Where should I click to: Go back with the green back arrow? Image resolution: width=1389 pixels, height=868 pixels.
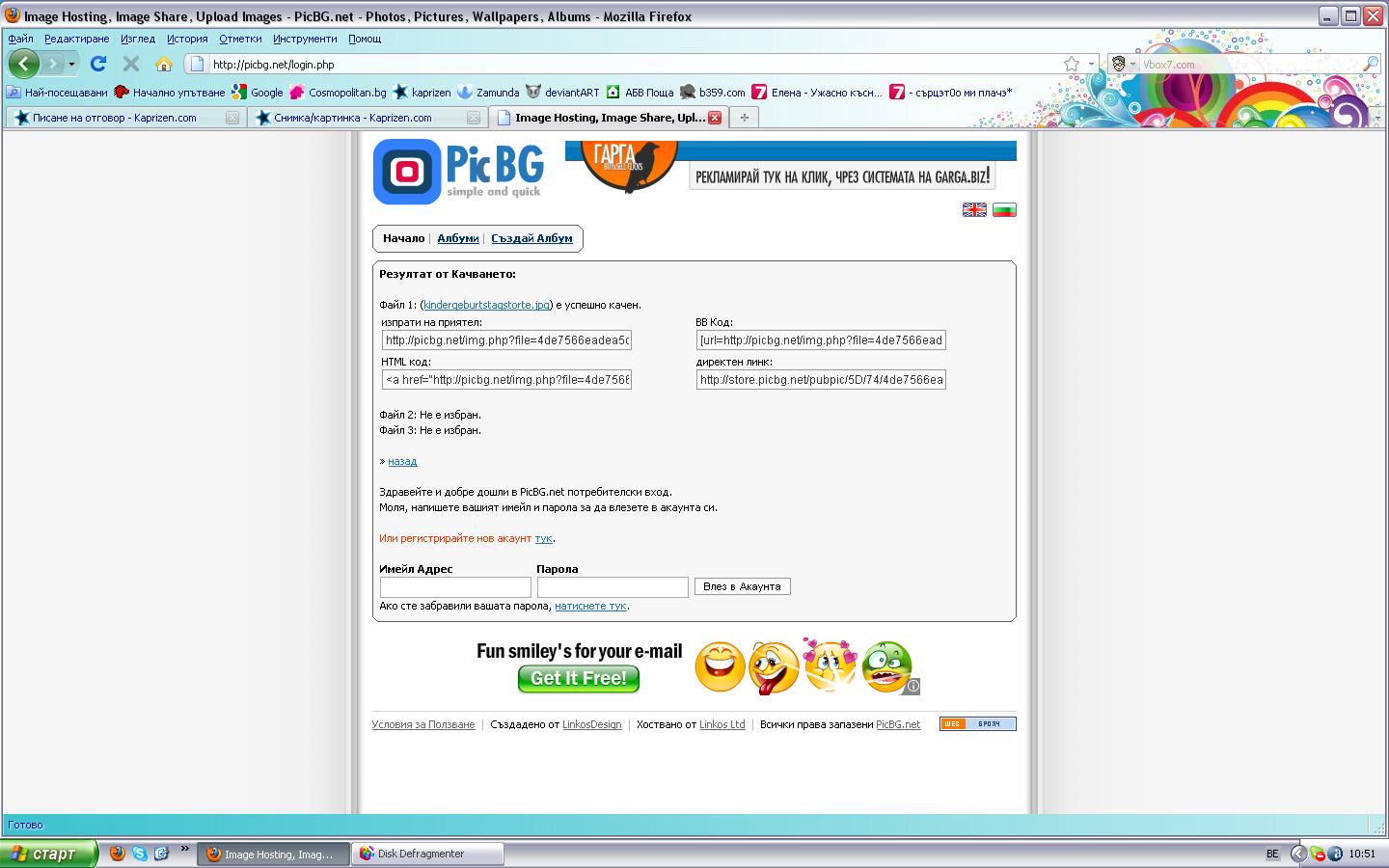(x=24, y=64)
